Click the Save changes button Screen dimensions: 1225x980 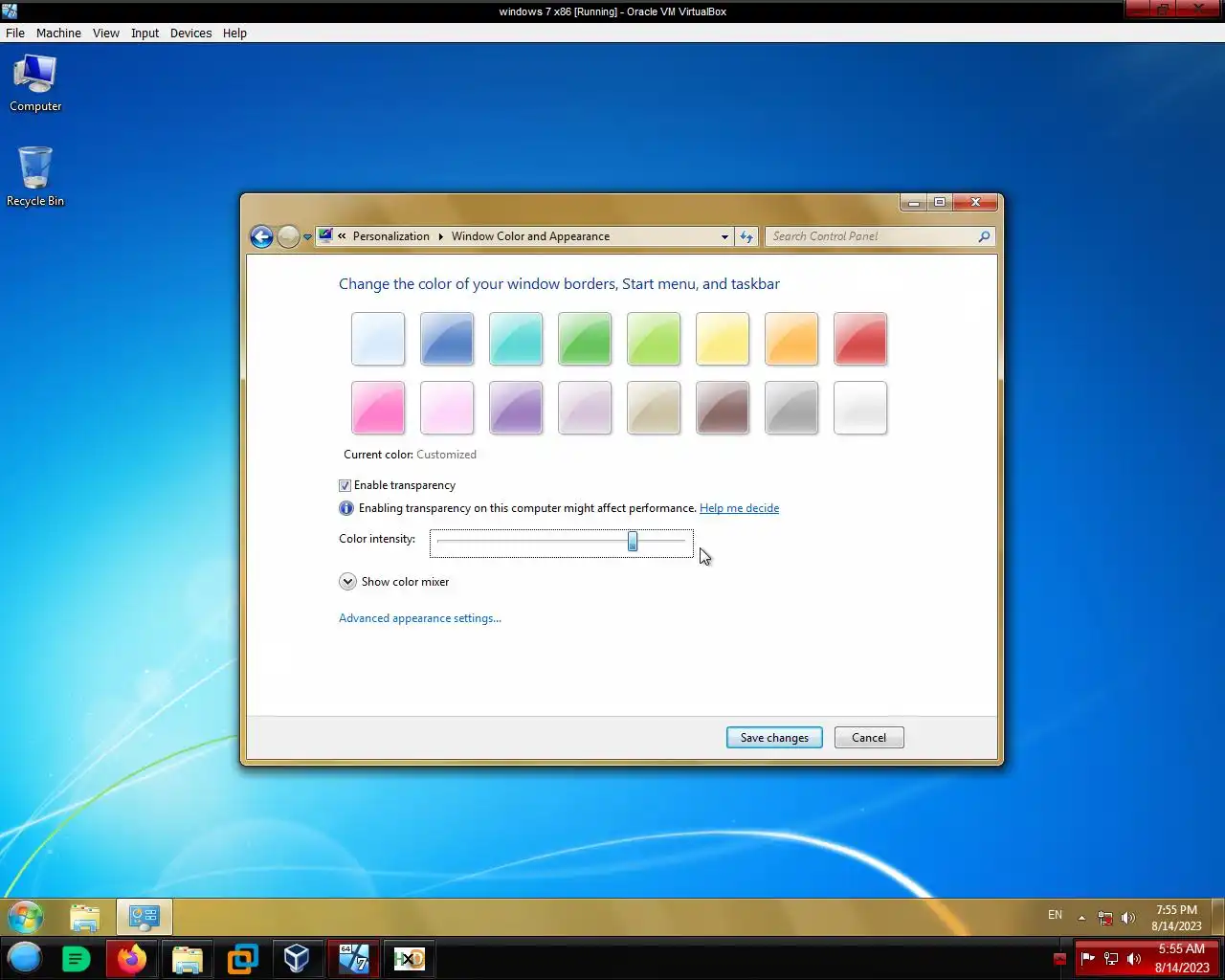click(x=774, y=738)
